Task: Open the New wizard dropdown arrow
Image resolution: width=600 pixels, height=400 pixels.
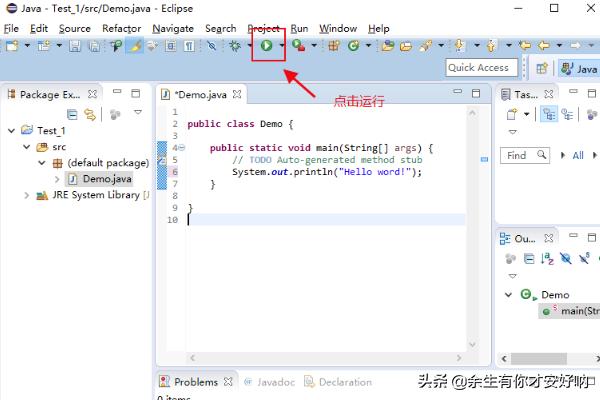Action: (x=27, y=46)
